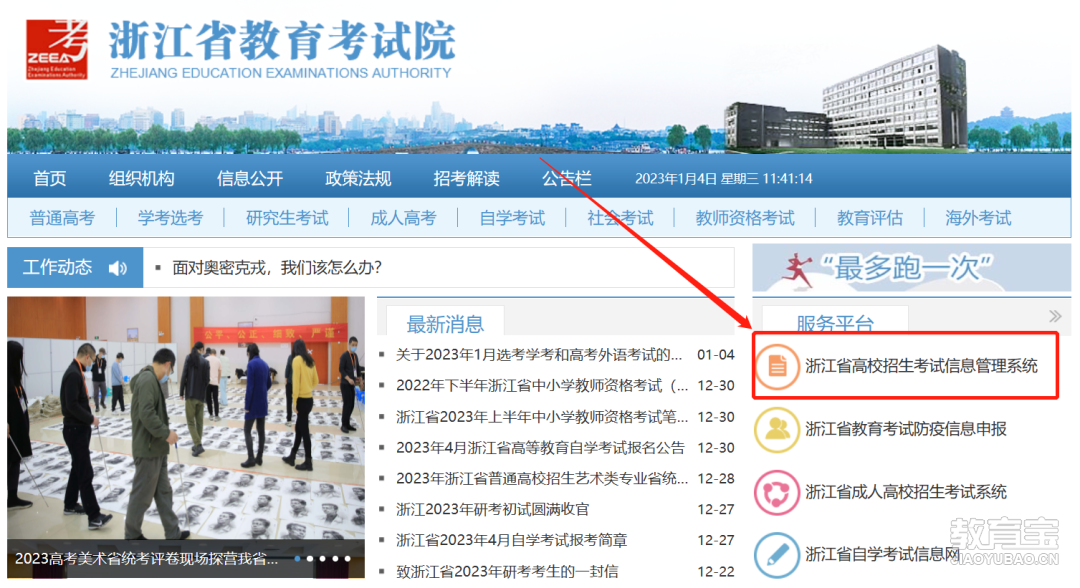Click the blue pencil icon for 自学考试信息网

pyautogui.click(x=777, y=554)
